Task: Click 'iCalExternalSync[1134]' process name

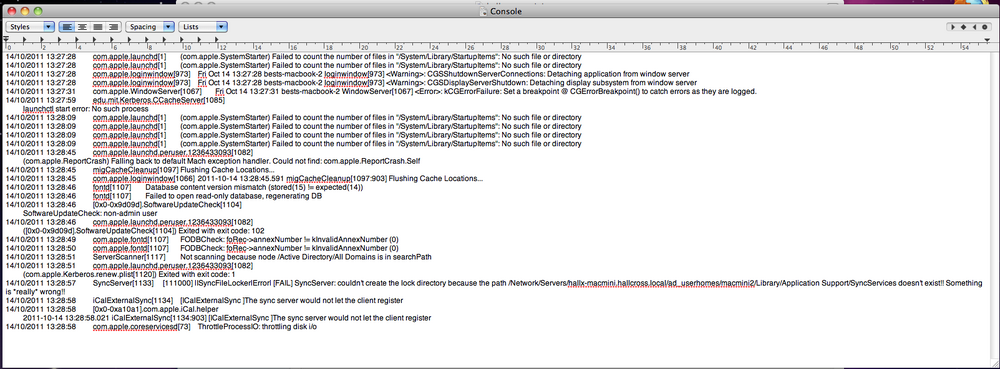Action: [132, 300]
